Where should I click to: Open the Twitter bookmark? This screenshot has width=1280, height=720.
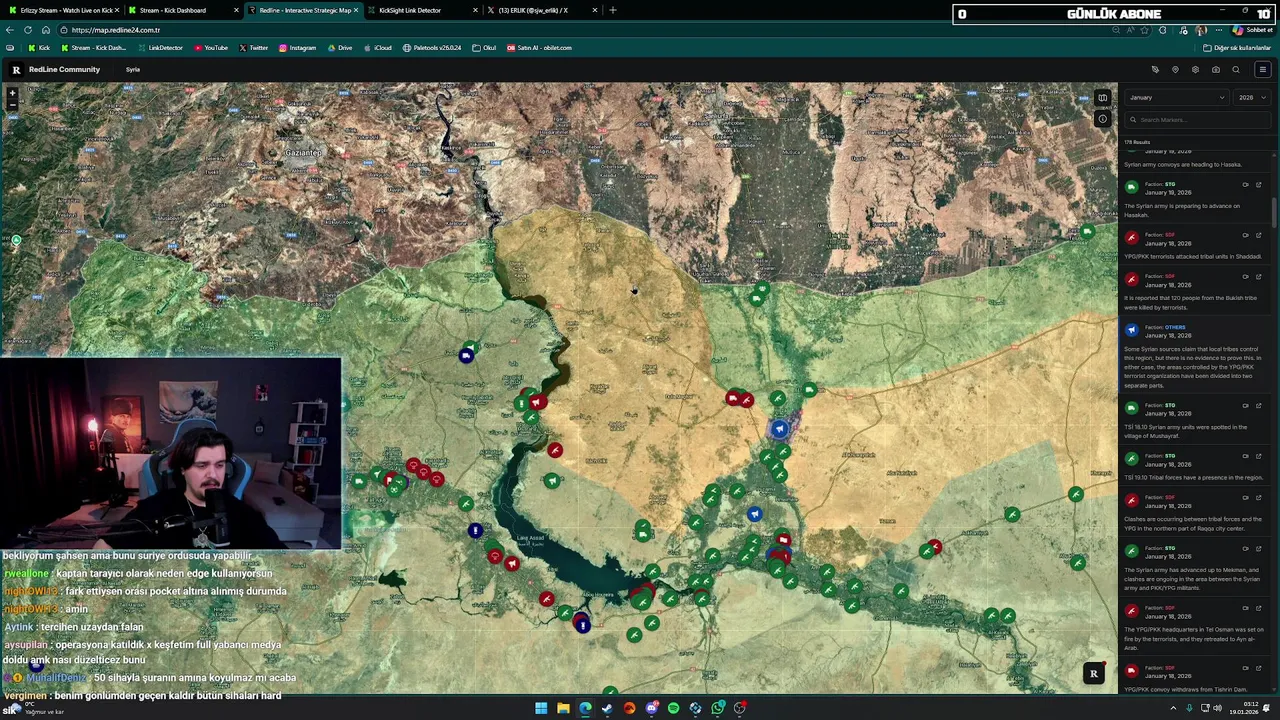pyautogui.click(x=253, y=48)
